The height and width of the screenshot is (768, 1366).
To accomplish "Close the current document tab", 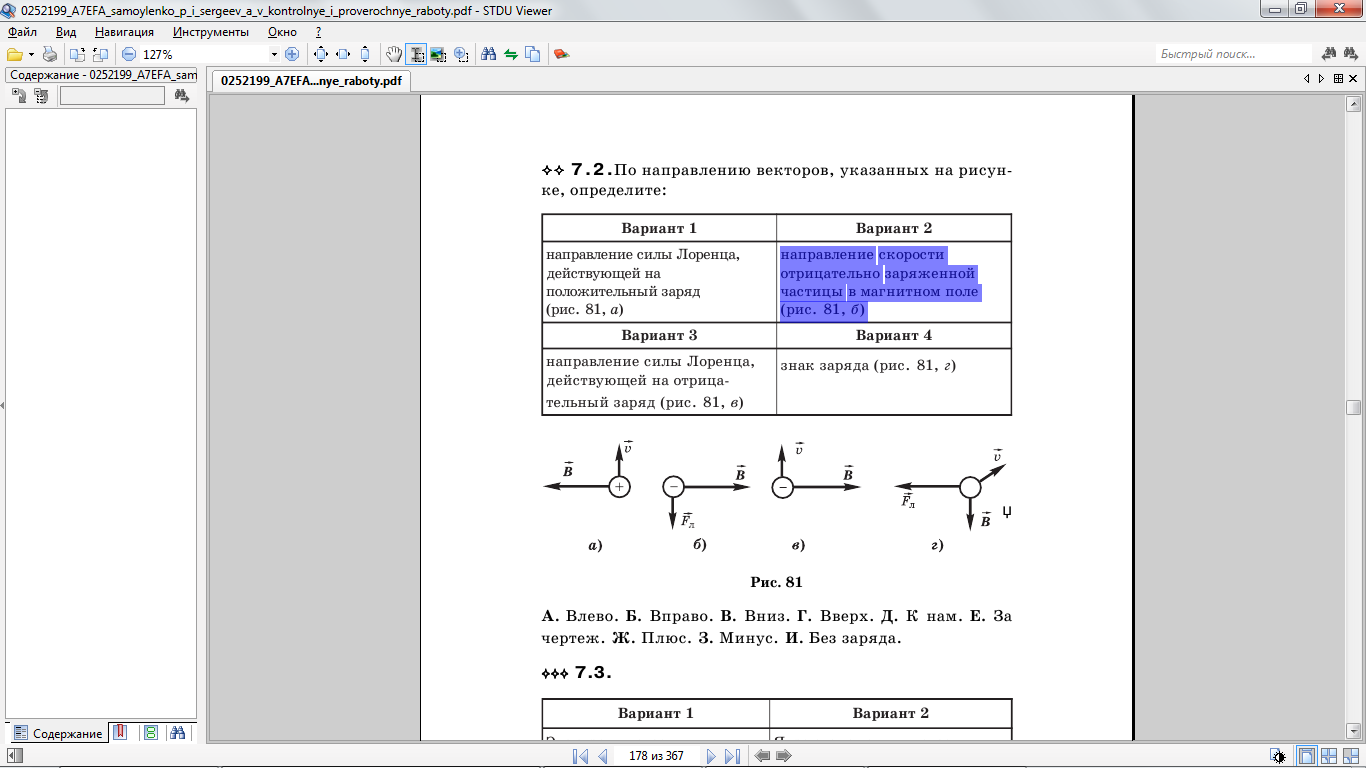I will (x=1353, y=78).
